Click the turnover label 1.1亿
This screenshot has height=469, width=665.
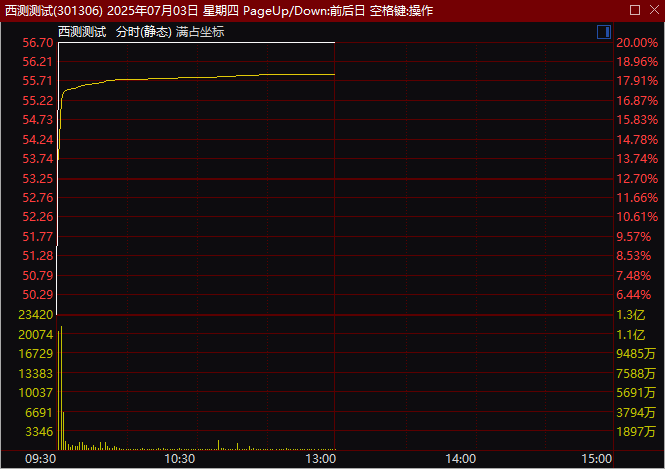631,335
